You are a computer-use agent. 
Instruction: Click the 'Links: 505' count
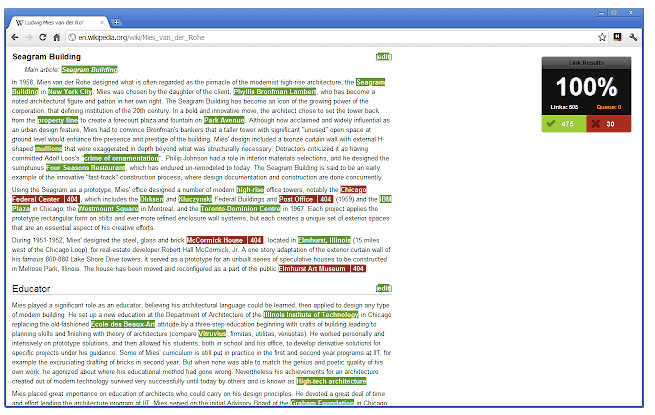click(564, 107)
